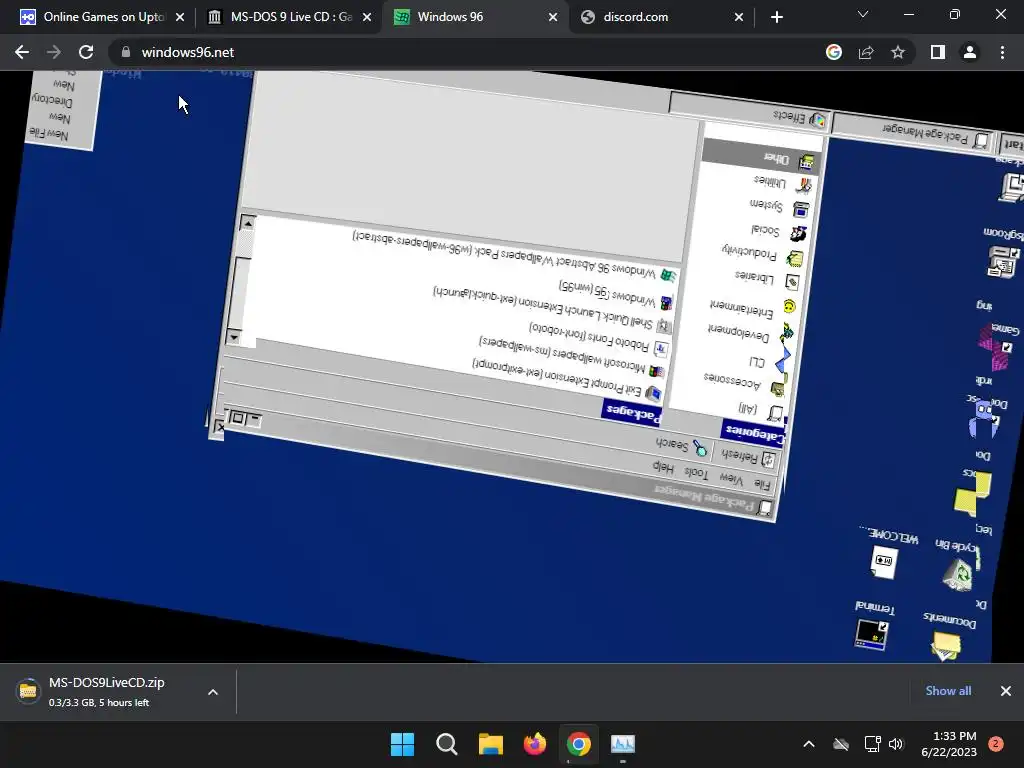Open the Documents folder desktop icon
Viewport: 1024px width, 768px height.
click(948, 636)
